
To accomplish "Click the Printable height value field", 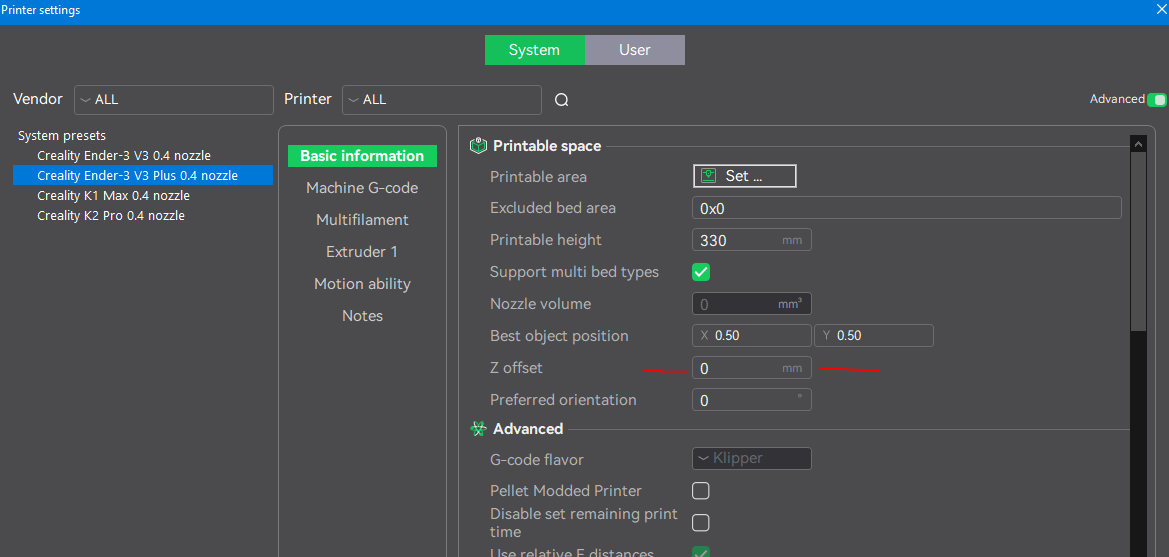I will point(738,240).
